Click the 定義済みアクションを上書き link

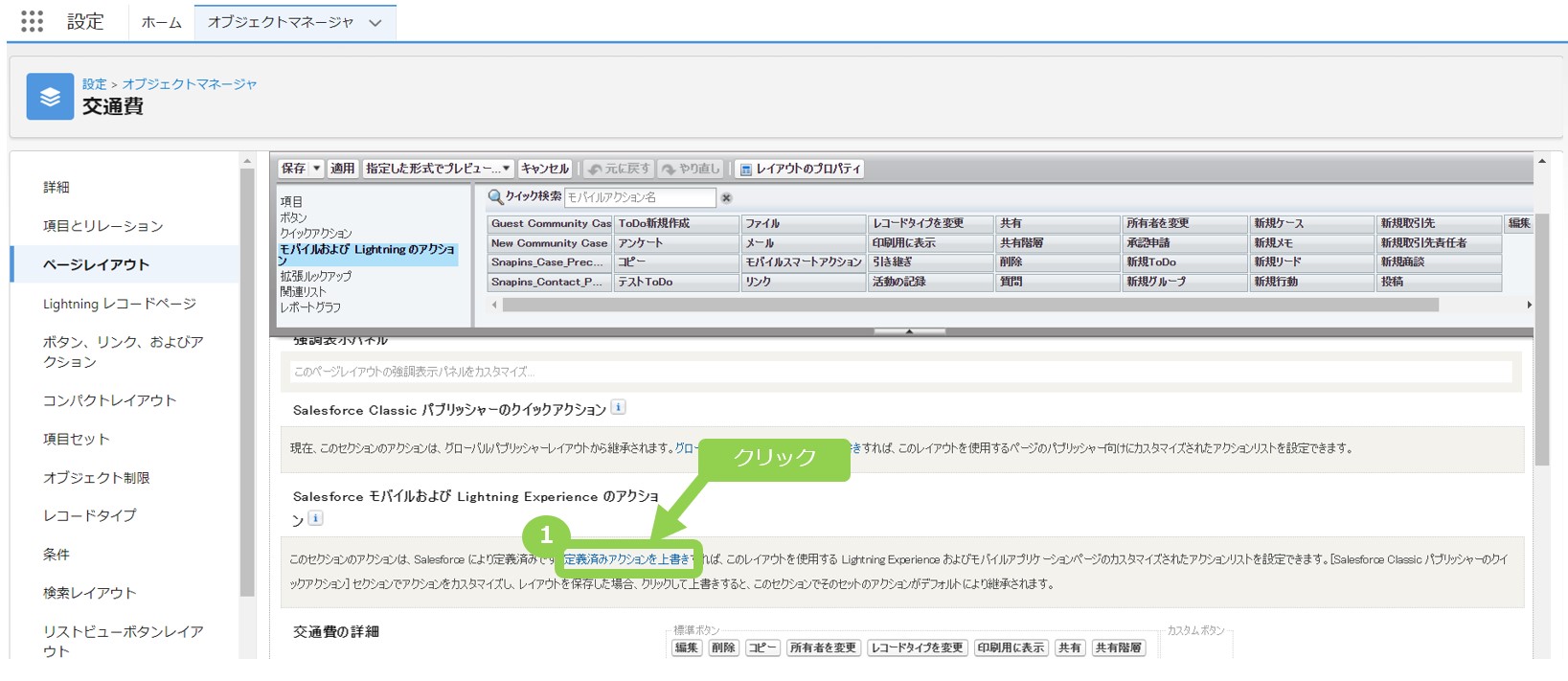(627, 559)
